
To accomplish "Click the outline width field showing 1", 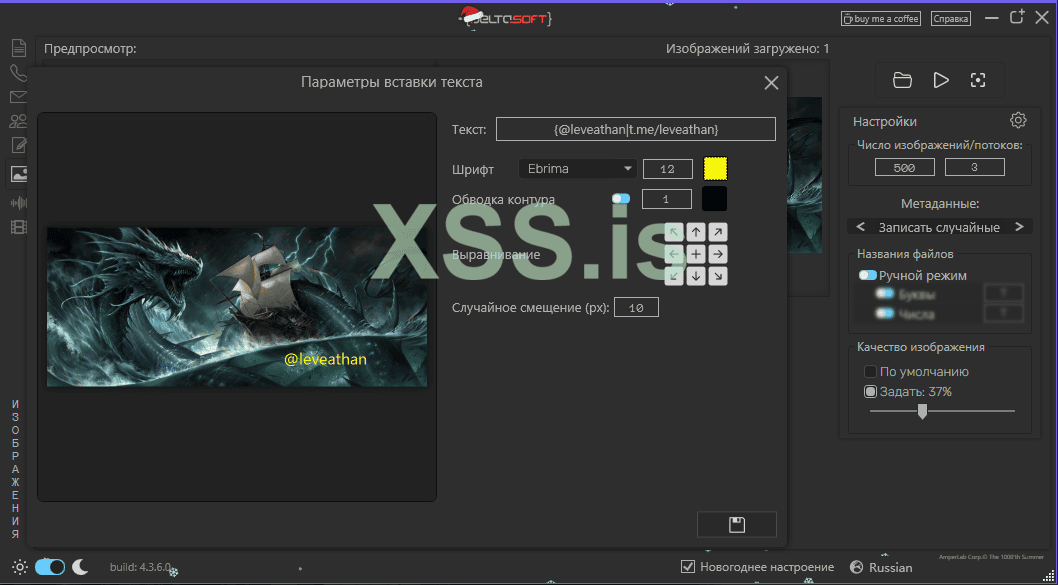I will pyautogui.click(x=666, y=199).
